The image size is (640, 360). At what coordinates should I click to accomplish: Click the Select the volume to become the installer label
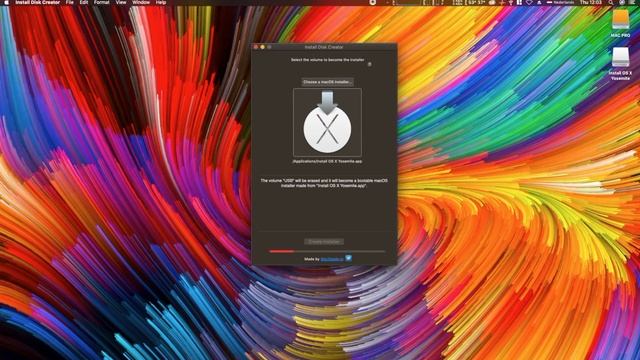coord(327,60)
